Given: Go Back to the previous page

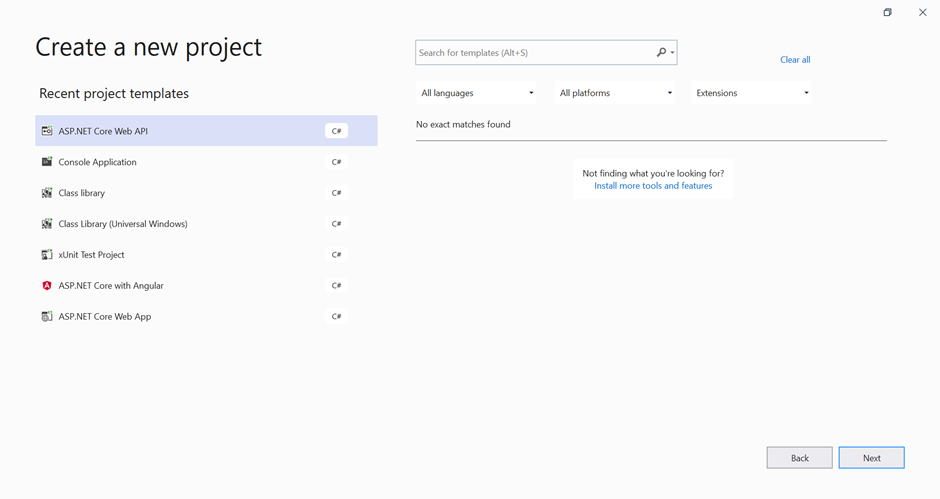Looking at the screenshot, I should [x=800, y=458].
